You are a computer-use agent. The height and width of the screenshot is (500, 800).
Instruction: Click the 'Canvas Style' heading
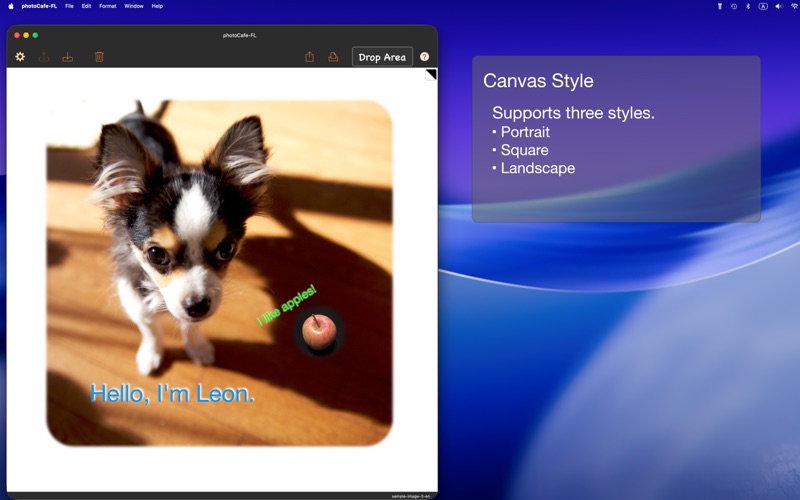coord(538,81)
